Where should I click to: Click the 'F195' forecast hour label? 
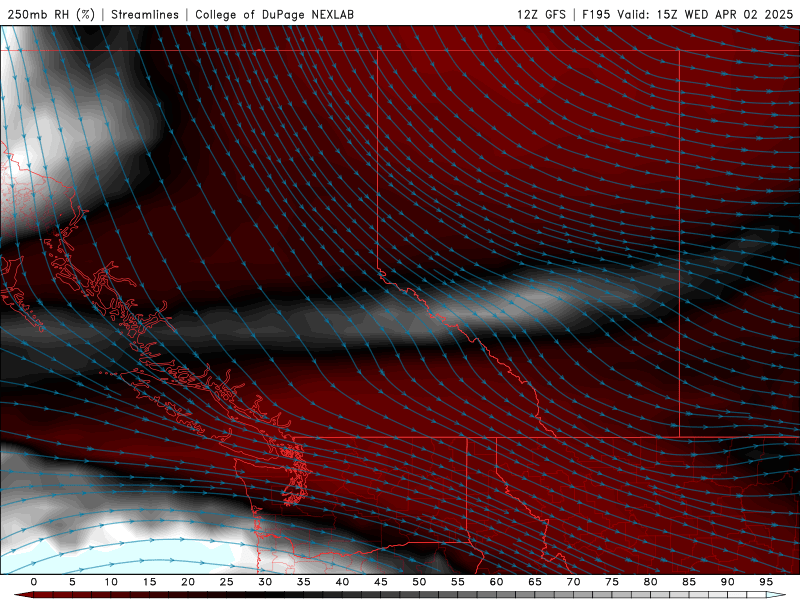point(596,14)
